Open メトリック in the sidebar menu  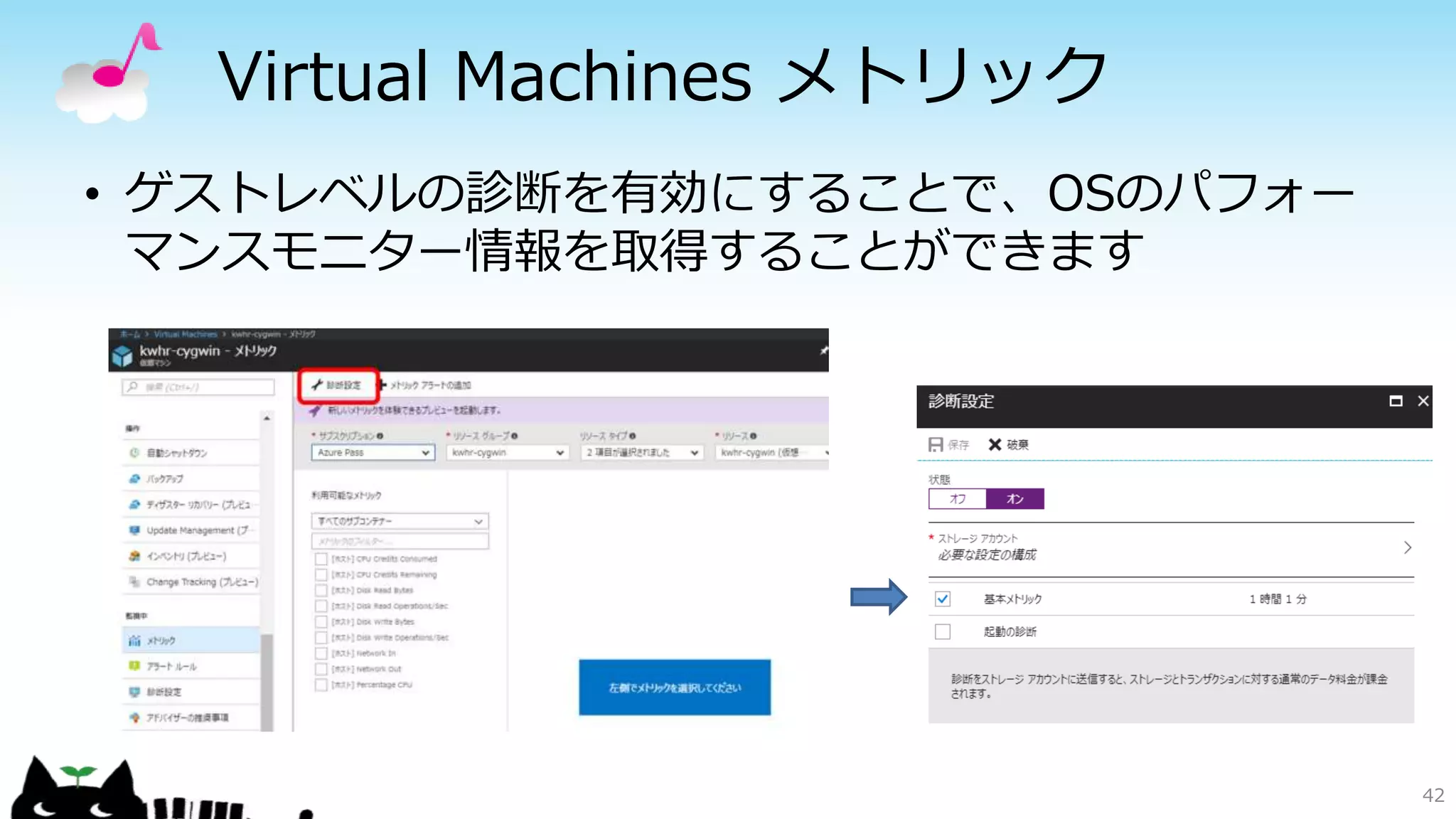point(191,641)
